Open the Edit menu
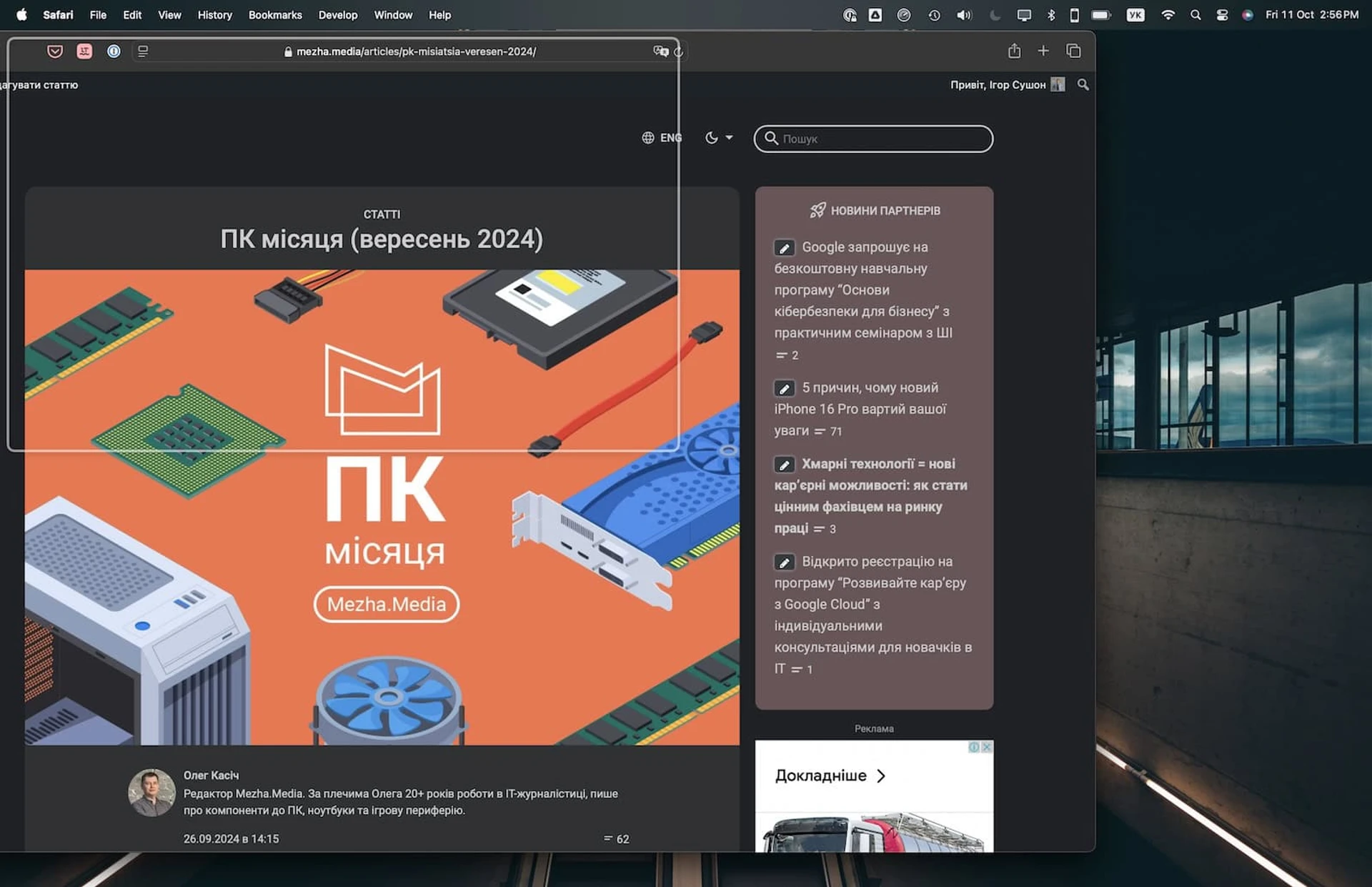Image resolution: width=1372 pixels, height=887 pixels. [x=132, y=14]
